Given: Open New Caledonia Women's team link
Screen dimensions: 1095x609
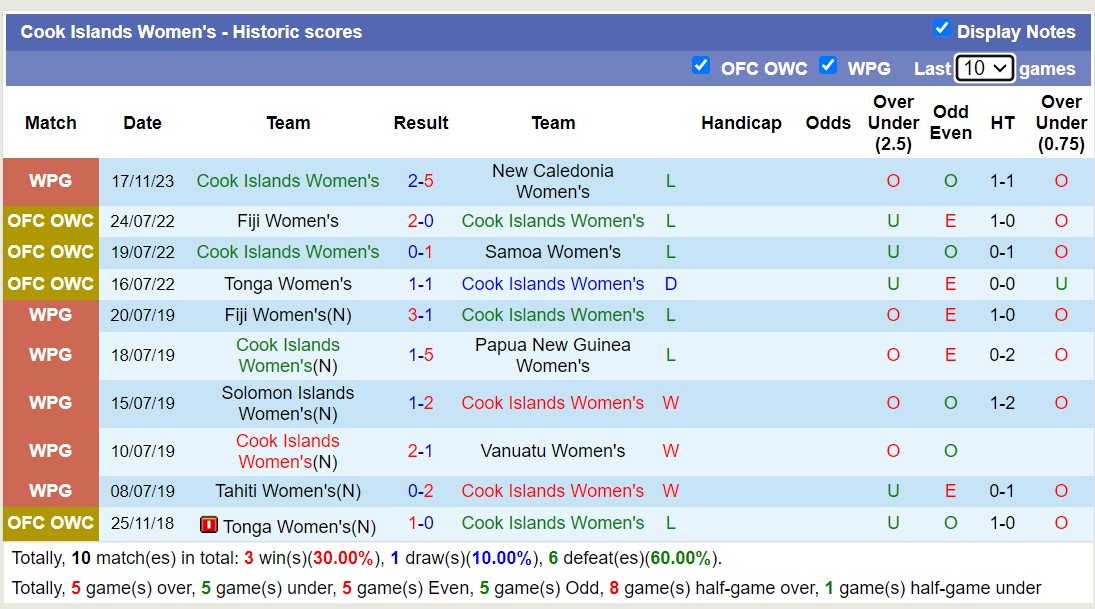Looking at the screenshot, I should pyautogui.click(x=553, y=181).
